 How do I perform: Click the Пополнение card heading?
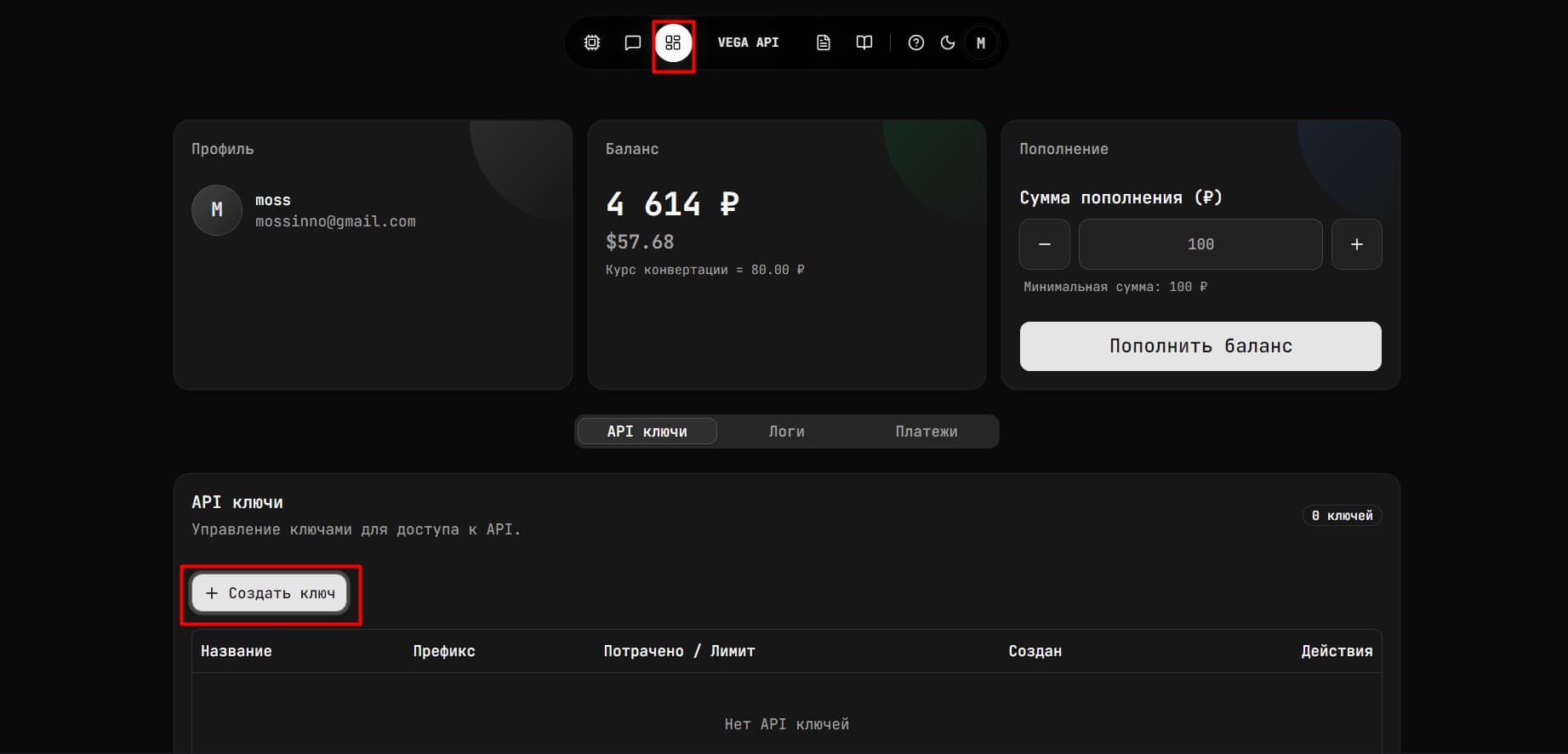(1063, 149)
